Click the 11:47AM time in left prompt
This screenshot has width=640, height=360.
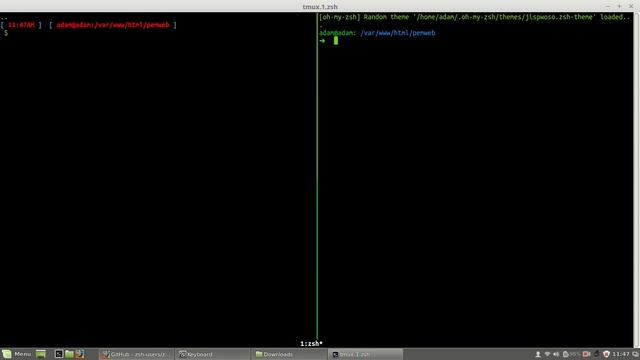point(21,25)
